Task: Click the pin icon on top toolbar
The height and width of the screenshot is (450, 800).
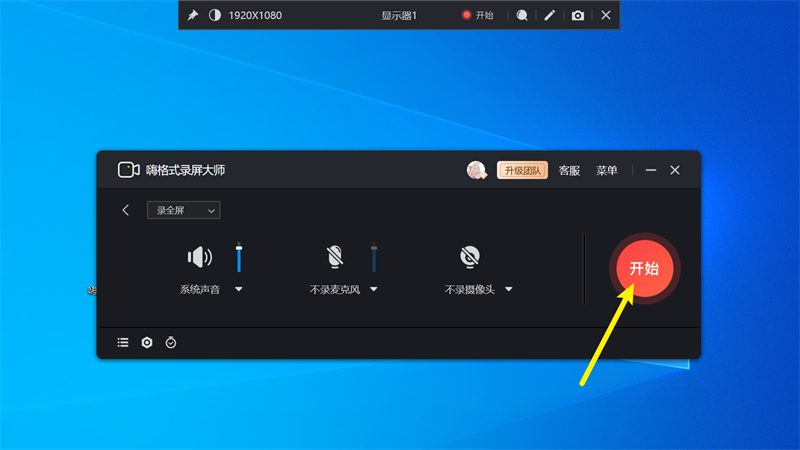Action: pyautogui.click(x=192, y=15)
